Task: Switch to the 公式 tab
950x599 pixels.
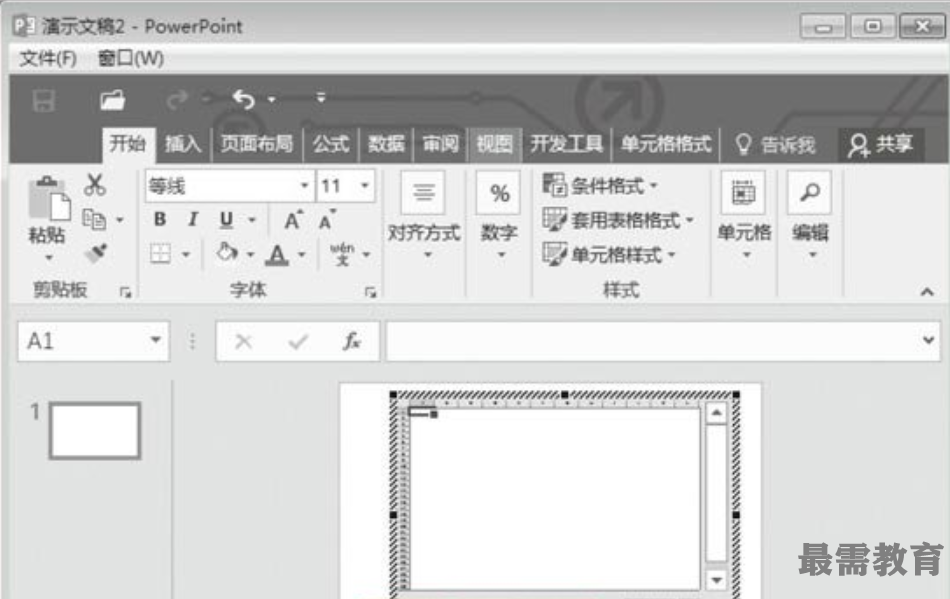Action: click(x=331, y=144)
